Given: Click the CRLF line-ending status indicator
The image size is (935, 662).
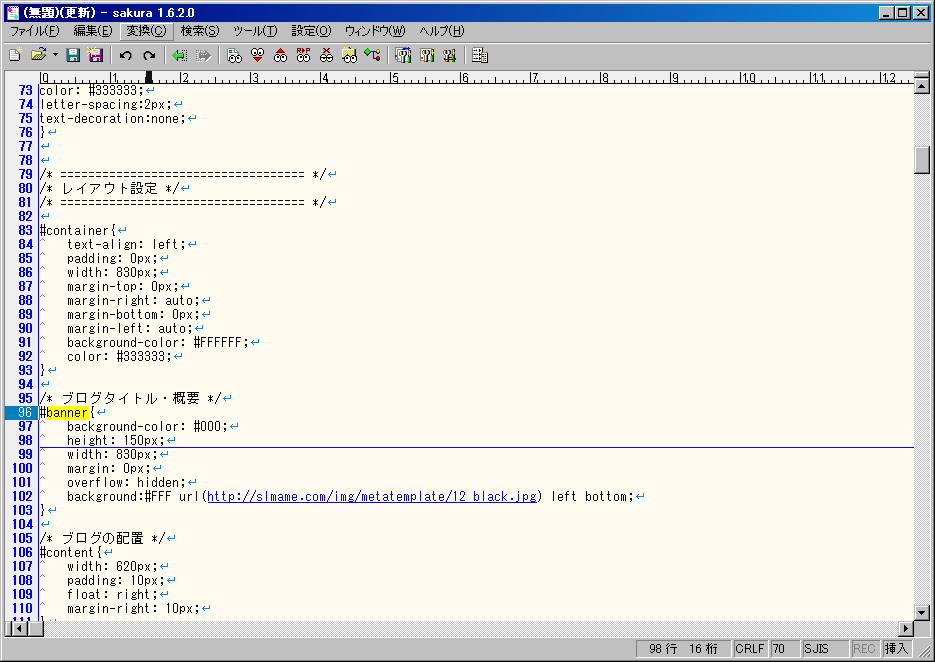Looking at the screenshot, I should tap(750, 649).
